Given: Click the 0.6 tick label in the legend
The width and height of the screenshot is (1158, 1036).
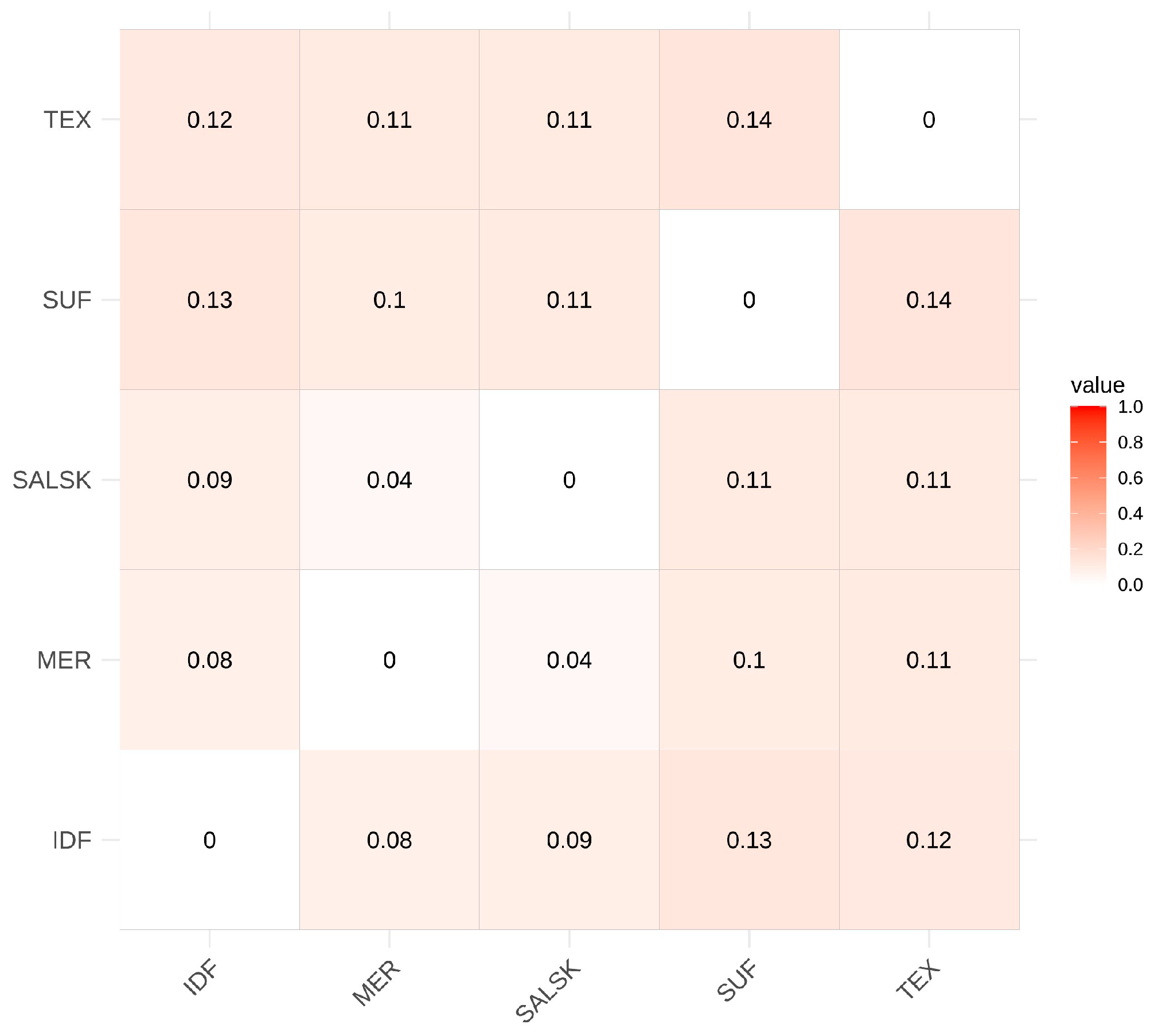Looking at the screenshot, I should pos(1130,478).
